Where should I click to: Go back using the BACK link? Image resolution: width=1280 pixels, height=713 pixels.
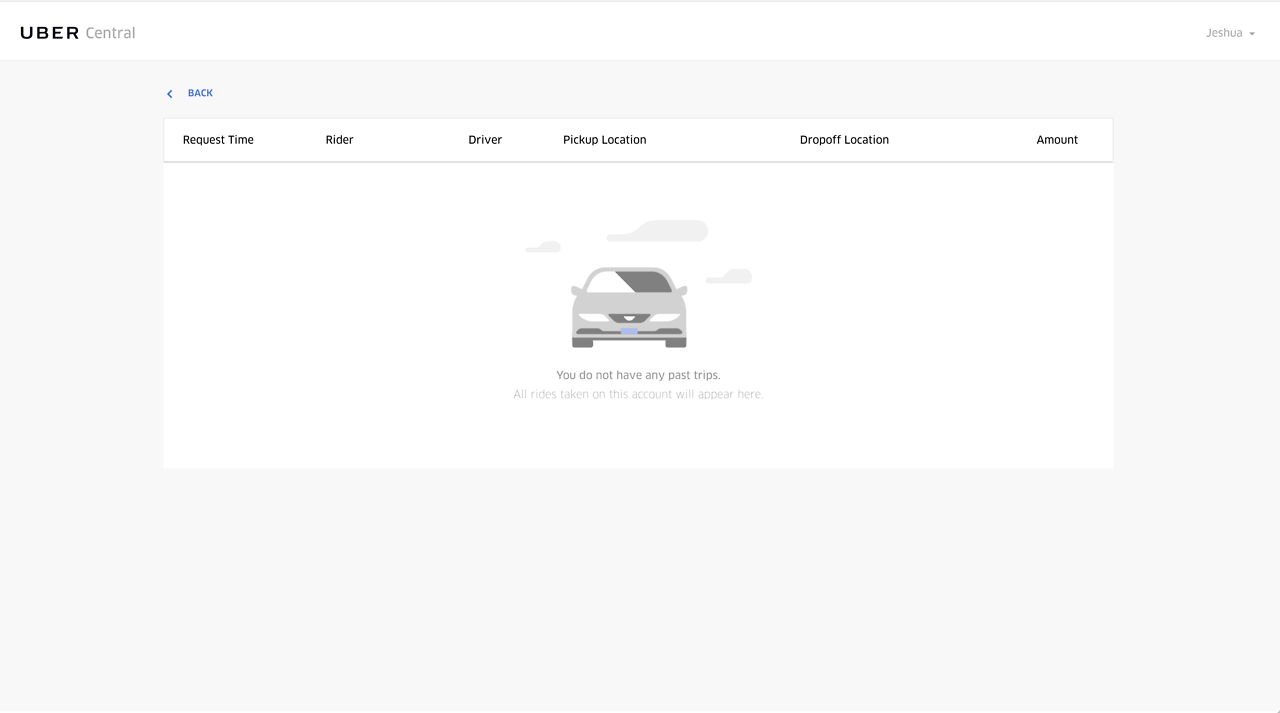[200, 93]
